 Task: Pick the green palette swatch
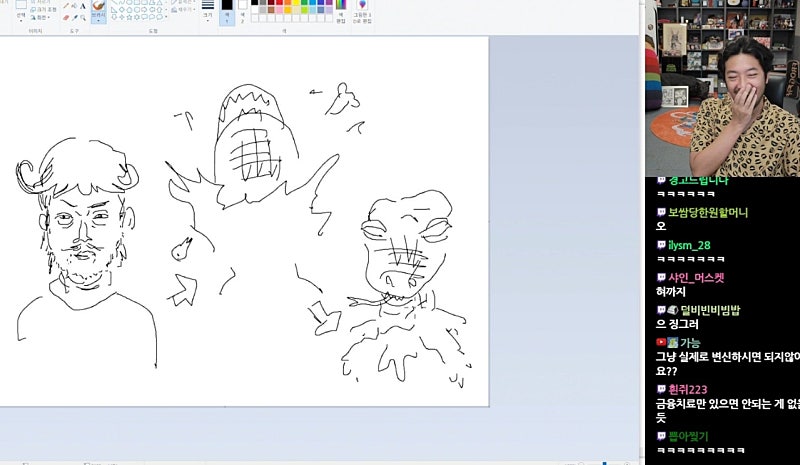[304, 2]
